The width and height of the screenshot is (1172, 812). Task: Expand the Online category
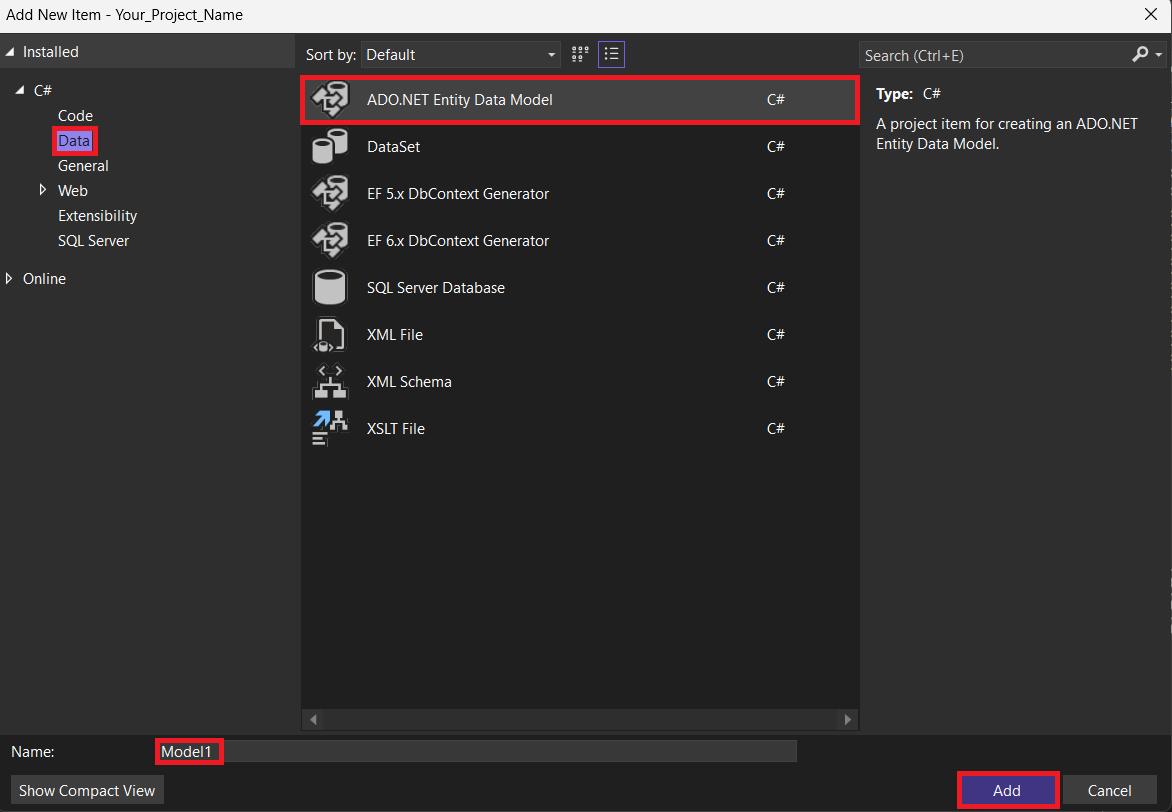10,279
